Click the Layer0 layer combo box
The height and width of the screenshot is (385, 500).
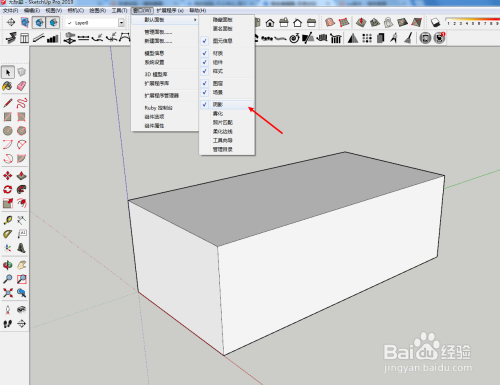(x=95, y=23)
